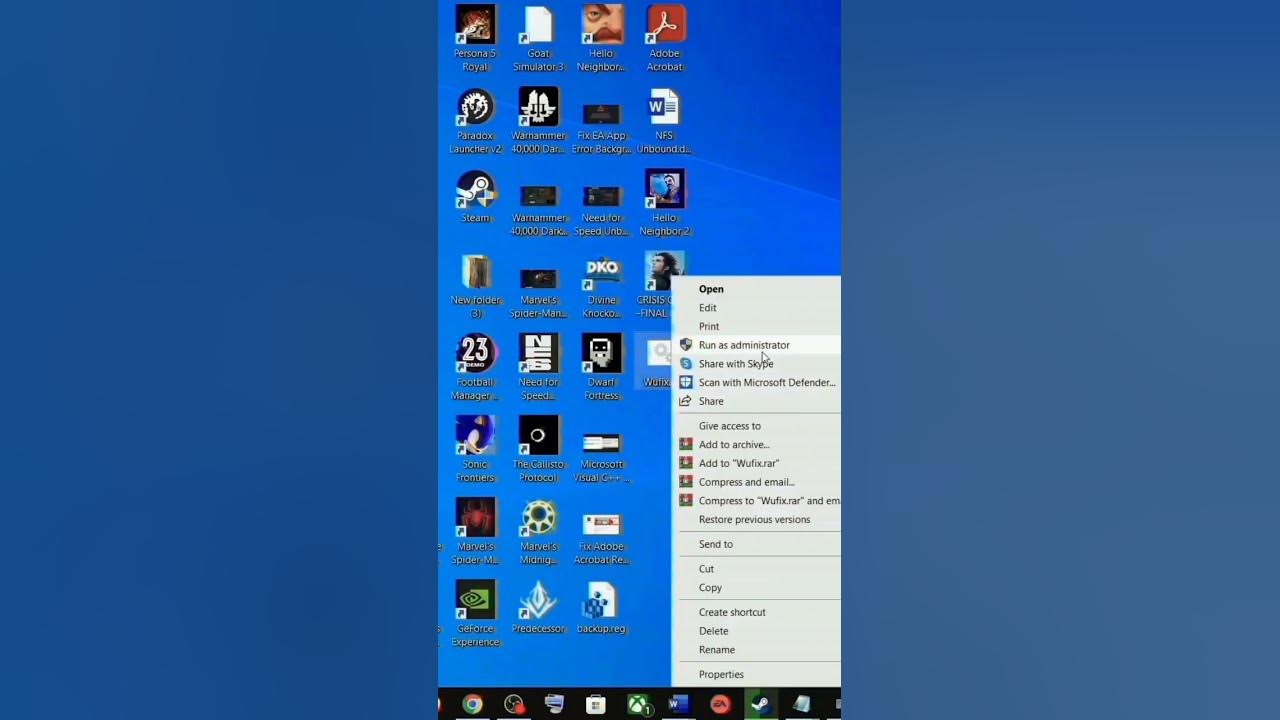
Task: Select the NFS Unbound Word document icon
Action: click(x=665, y=121)
